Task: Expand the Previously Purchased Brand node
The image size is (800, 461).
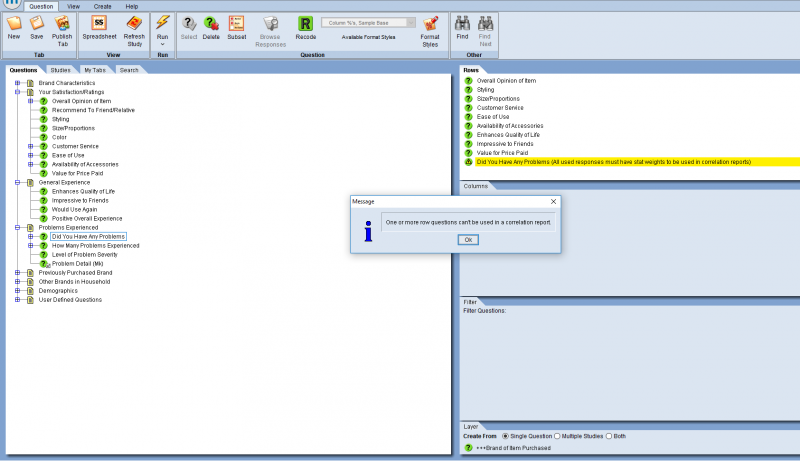Action: pos(17,273)
